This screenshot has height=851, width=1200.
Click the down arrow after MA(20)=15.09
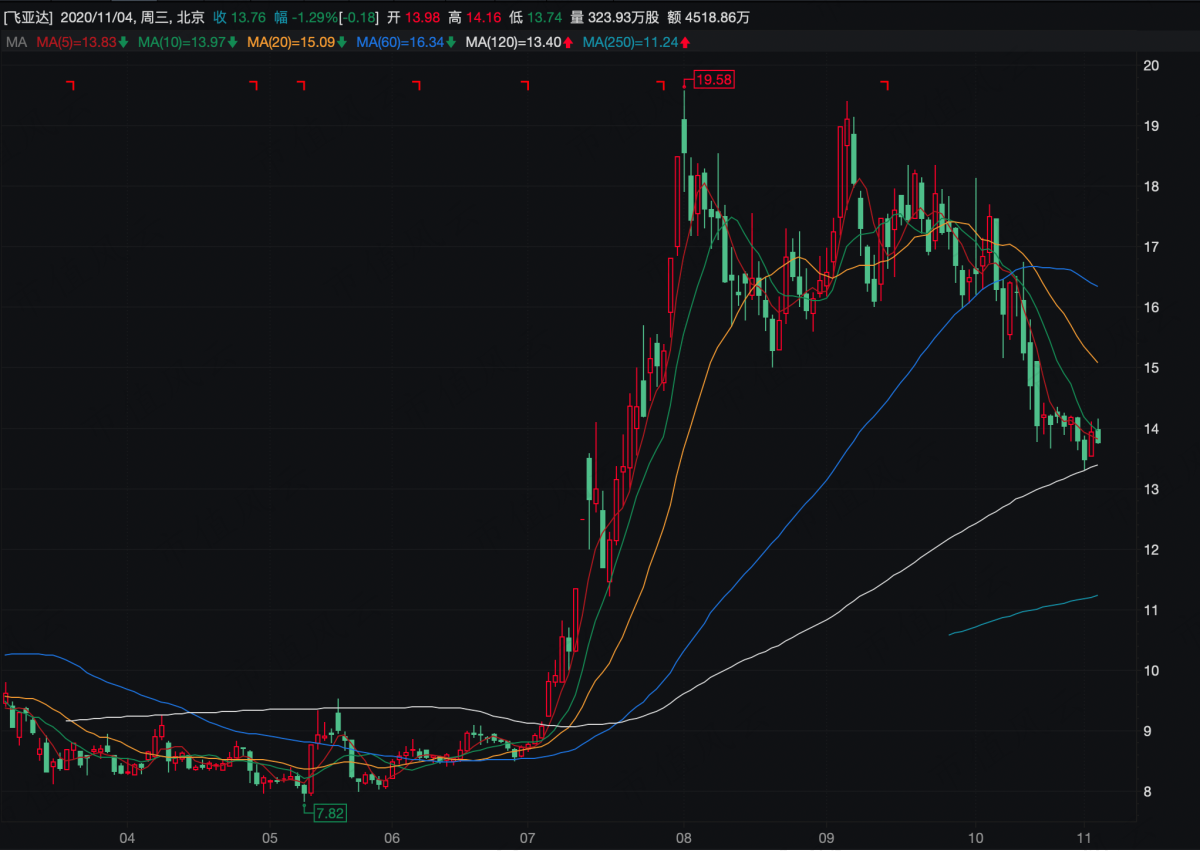pos(344,42)
